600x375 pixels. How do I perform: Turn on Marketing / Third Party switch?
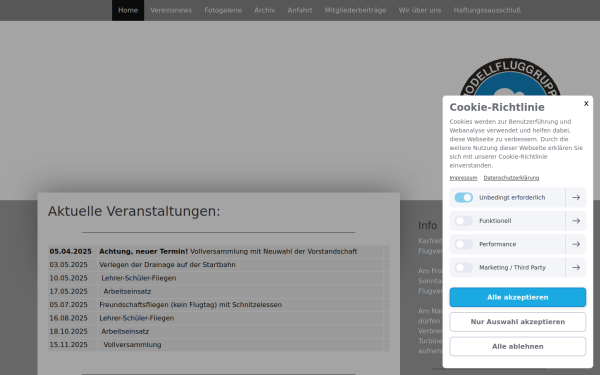pos(463,267)
